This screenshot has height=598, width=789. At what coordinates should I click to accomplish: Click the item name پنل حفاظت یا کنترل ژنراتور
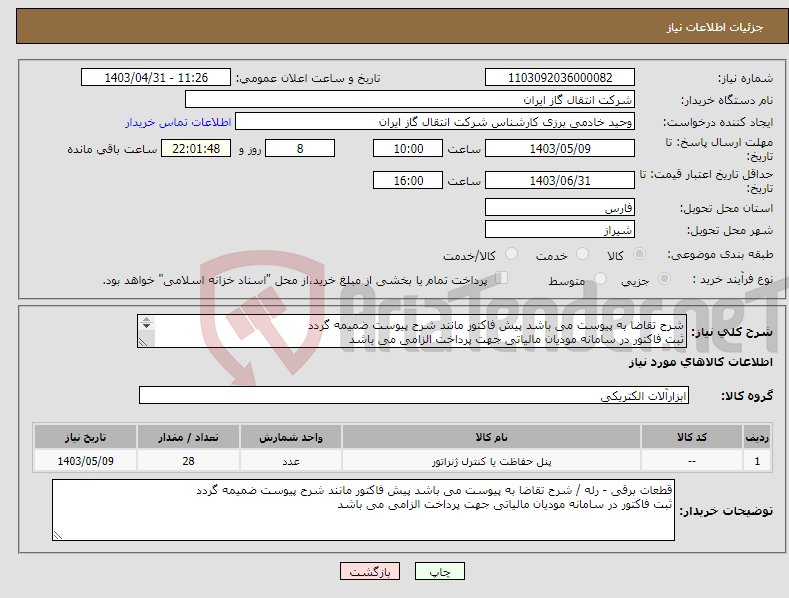tap(492, 462)
